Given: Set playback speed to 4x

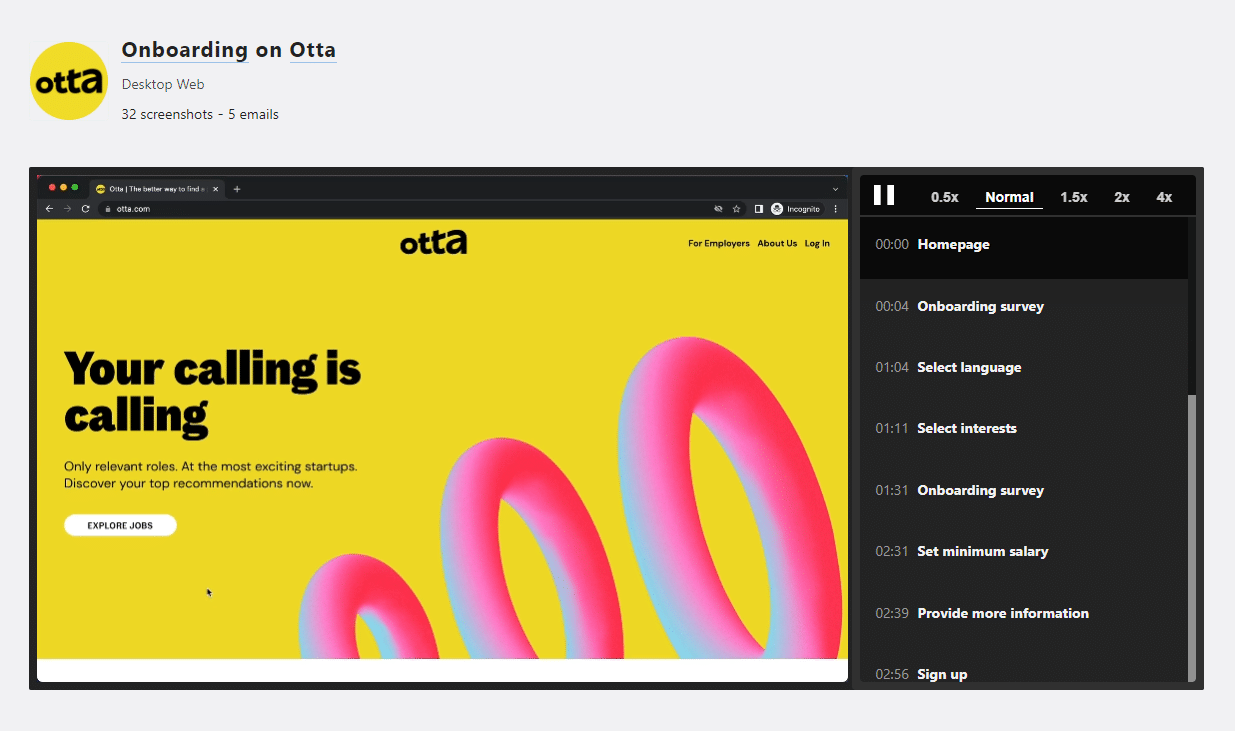Looking at the screenshot, I should 1164,197.
